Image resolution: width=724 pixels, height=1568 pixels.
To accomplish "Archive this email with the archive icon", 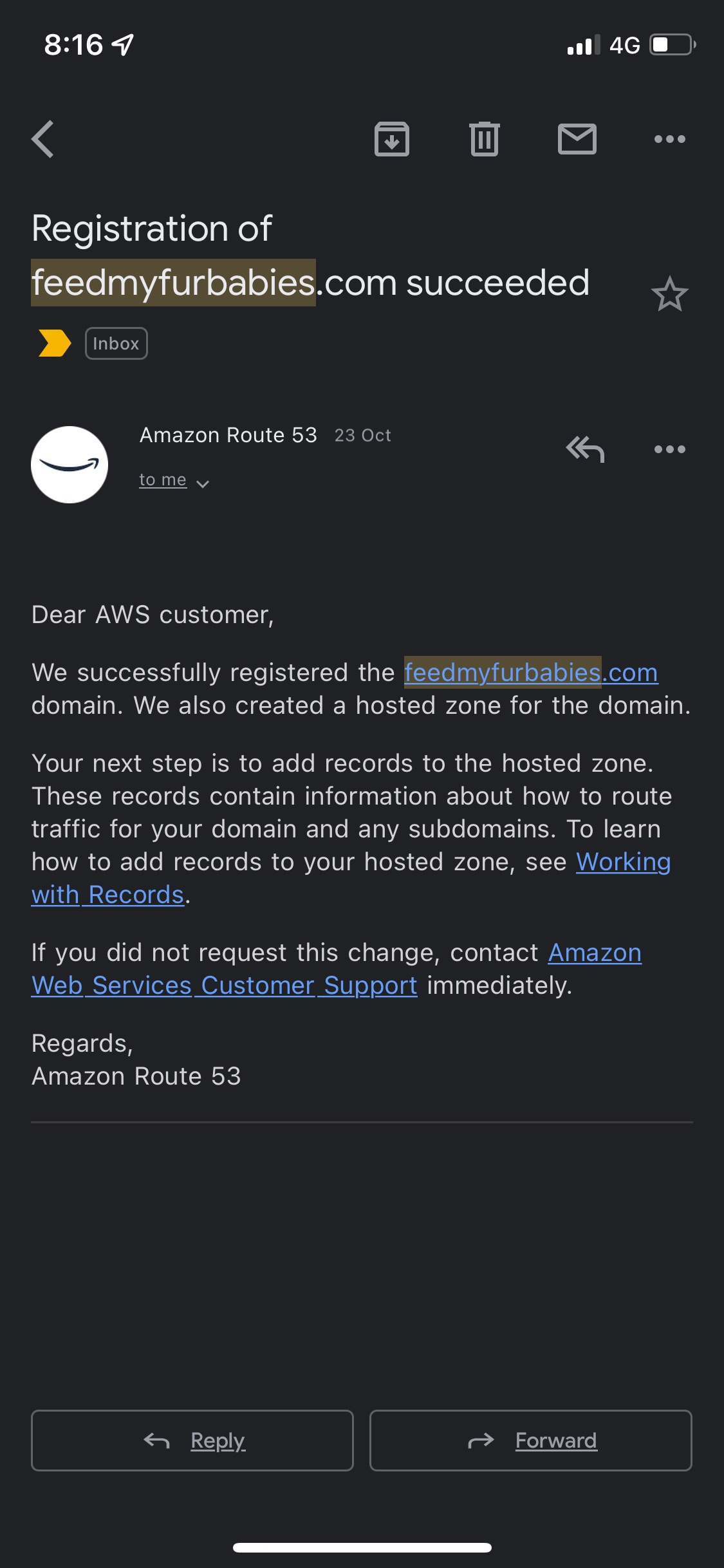I will 392,139.
